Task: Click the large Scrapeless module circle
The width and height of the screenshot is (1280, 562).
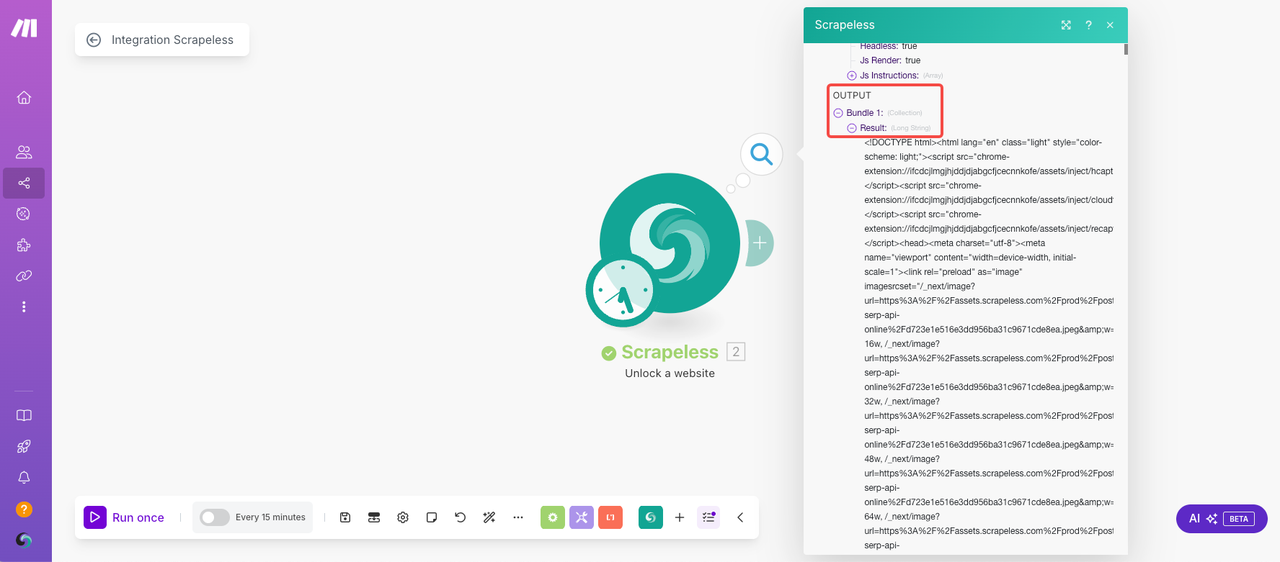Action: point(669,243)
